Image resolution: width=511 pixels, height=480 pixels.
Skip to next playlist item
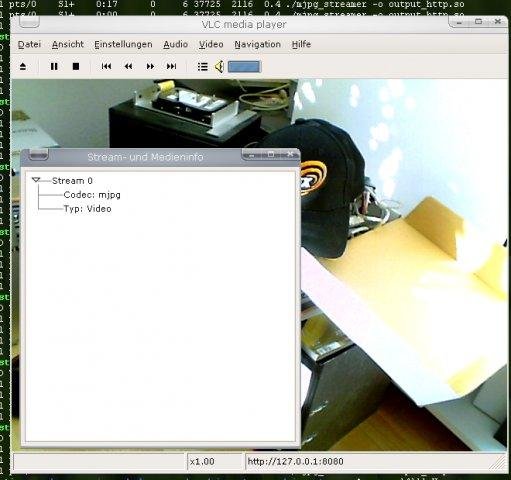171,67
